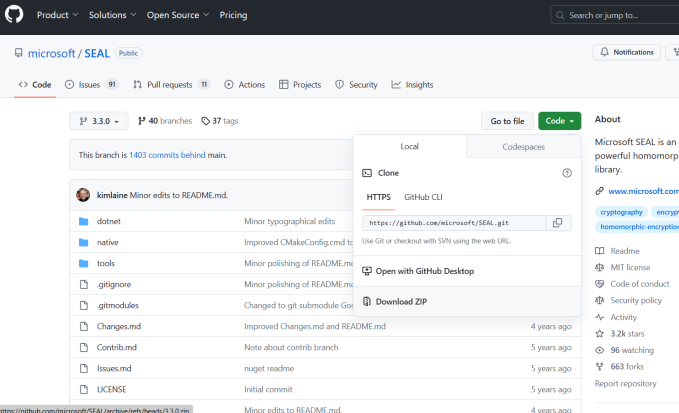Click the Activity pulse icon
The height and width of the screenshot is (413, 679).
tap(599, 317)
